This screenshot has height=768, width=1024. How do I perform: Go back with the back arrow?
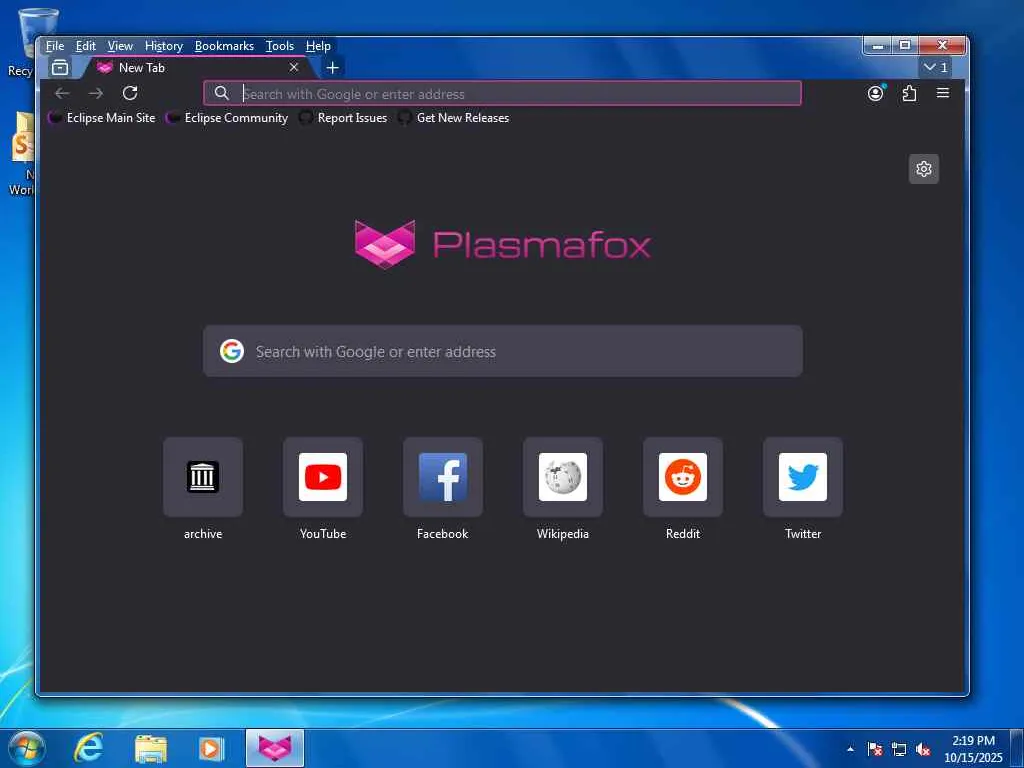click(x=62, y=93)
